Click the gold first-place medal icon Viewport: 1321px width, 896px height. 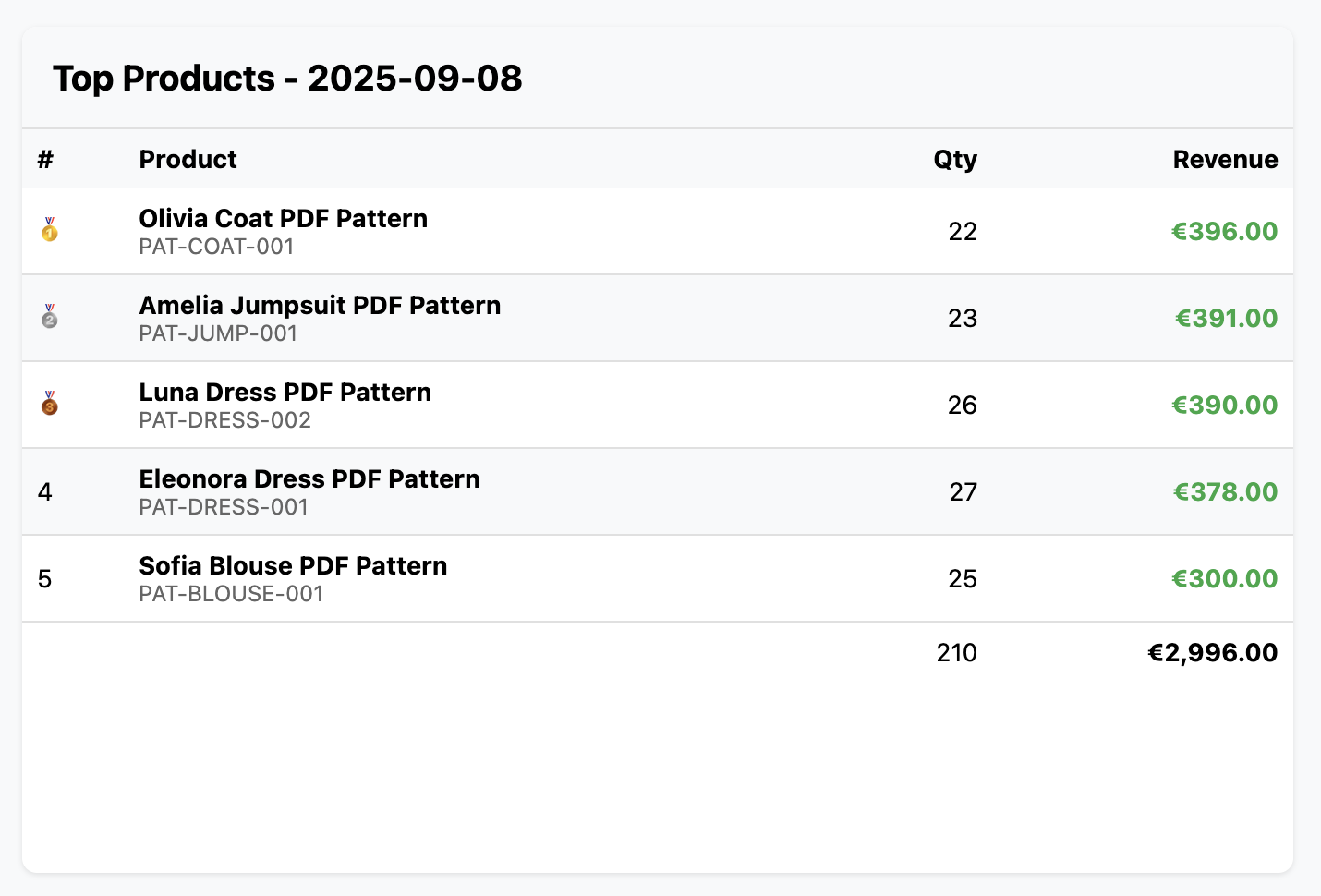click(x=50, y=230)
